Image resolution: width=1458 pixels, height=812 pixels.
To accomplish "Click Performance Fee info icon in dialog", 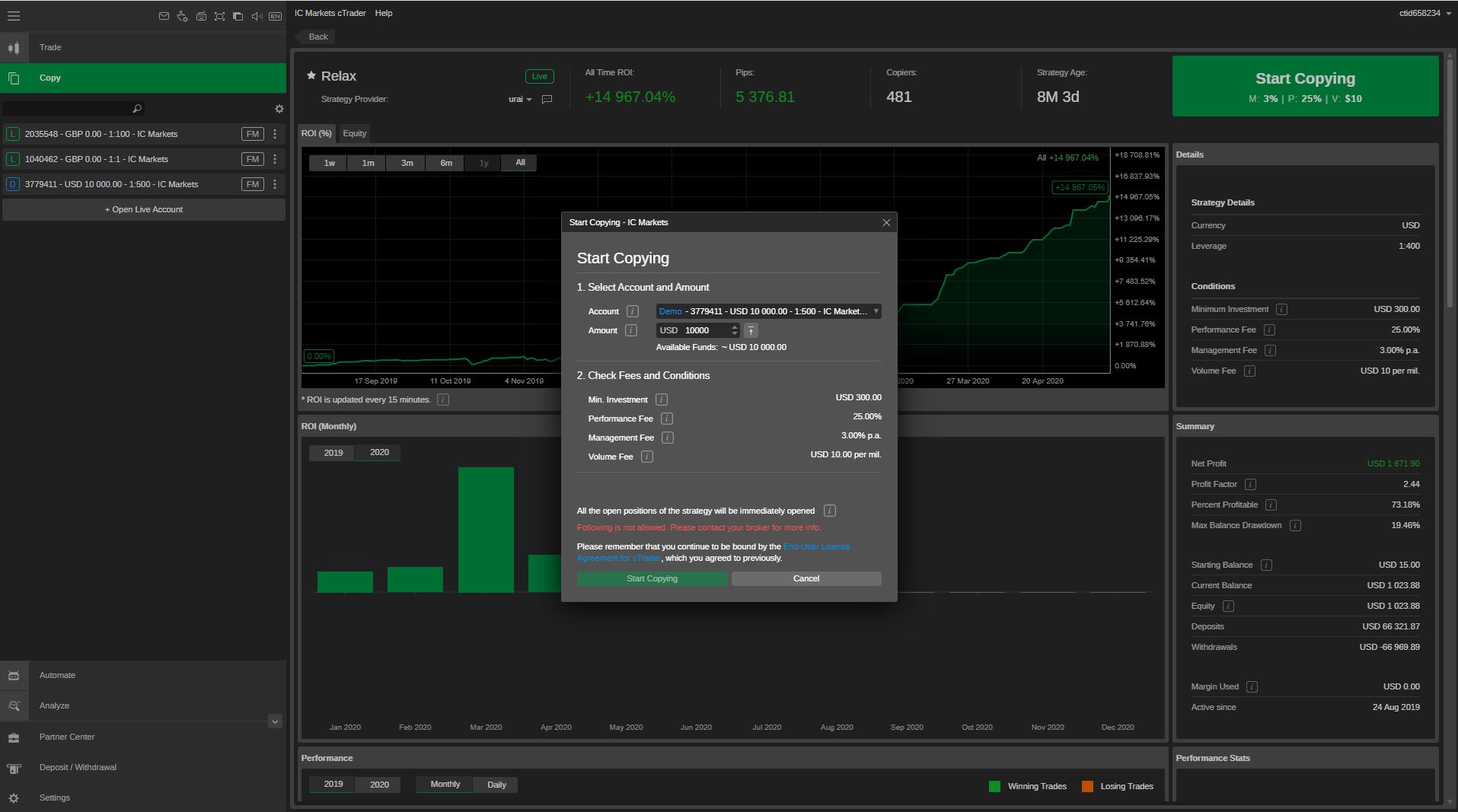I will pos(666,419).
